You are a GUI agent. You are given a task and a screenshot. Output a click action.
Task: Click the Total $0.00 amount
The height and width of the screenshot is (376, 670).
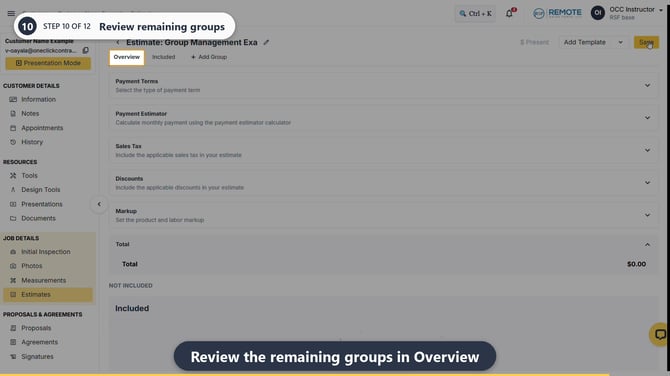(x=636, y=264)
